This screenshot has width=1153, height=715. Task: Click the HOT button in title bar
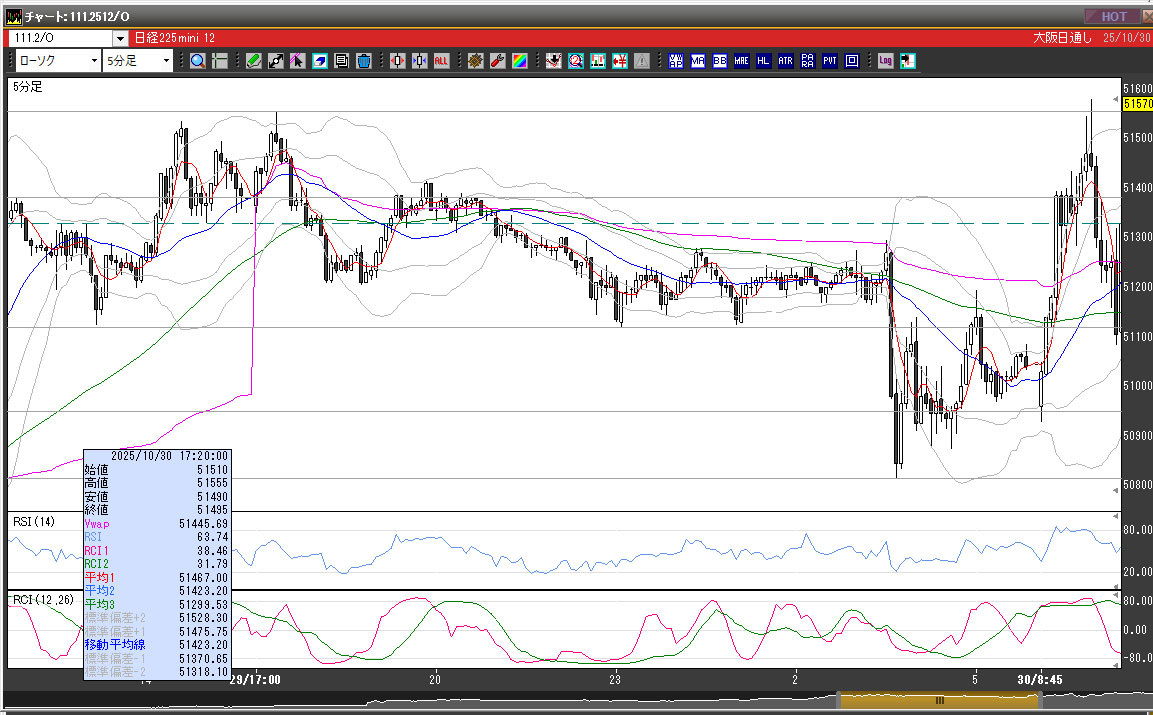pos(1114,16)
